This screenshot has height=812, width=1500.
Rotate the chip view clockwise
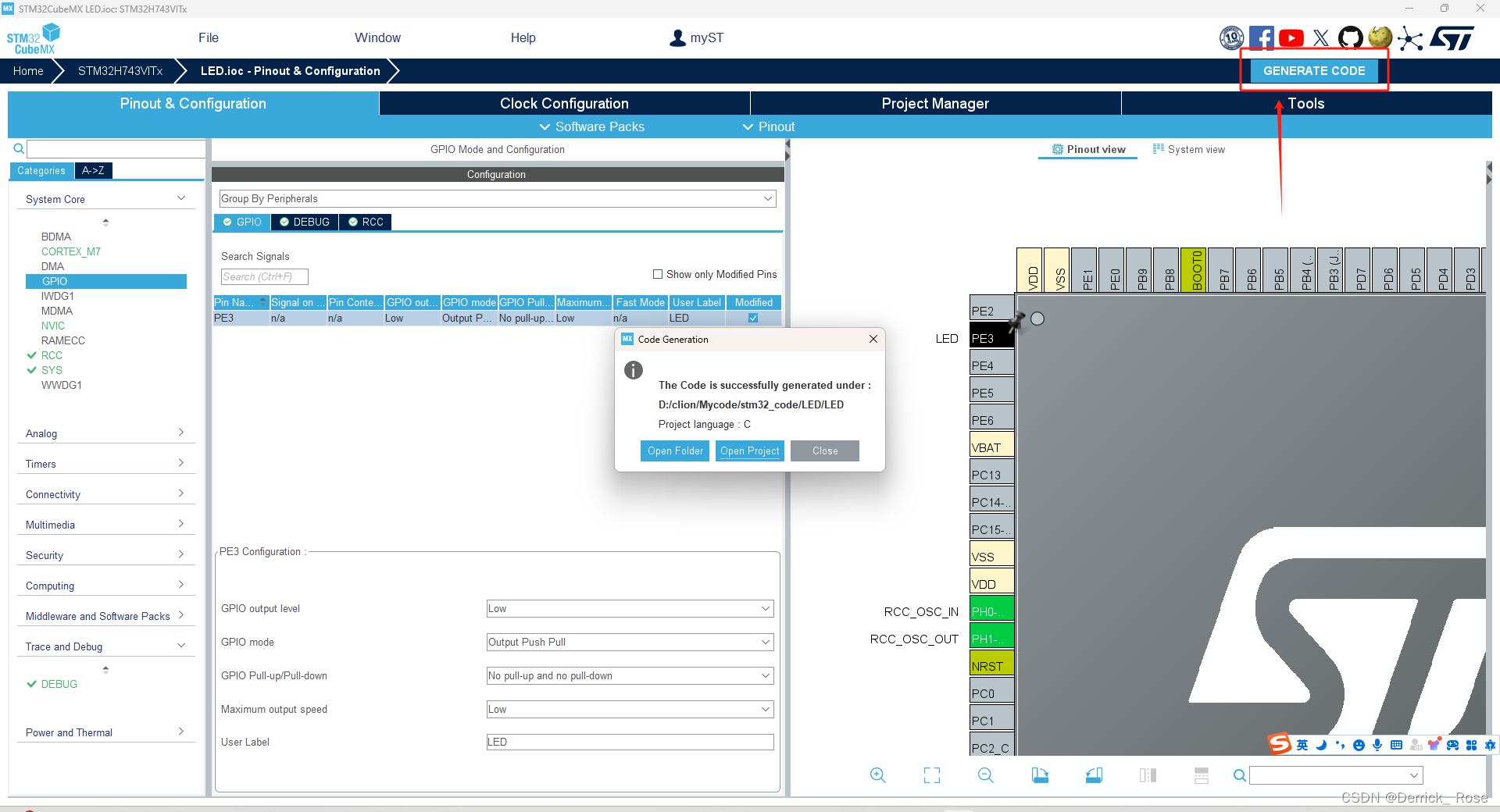click(x=1040, y=775)
